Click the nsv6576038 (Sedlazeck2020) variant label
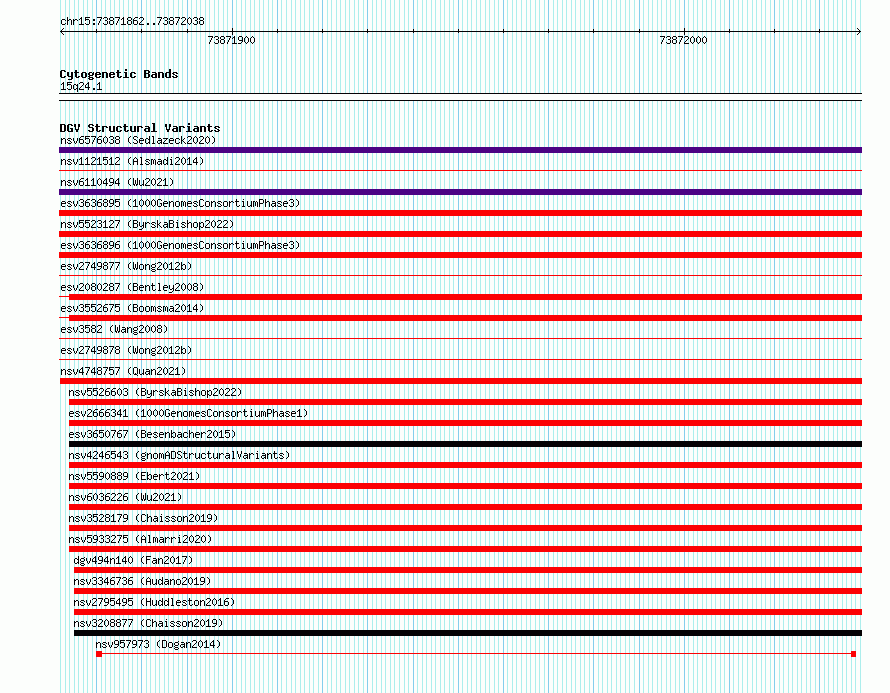This screenshot has height=693, width=890. [x=138, y=140]
